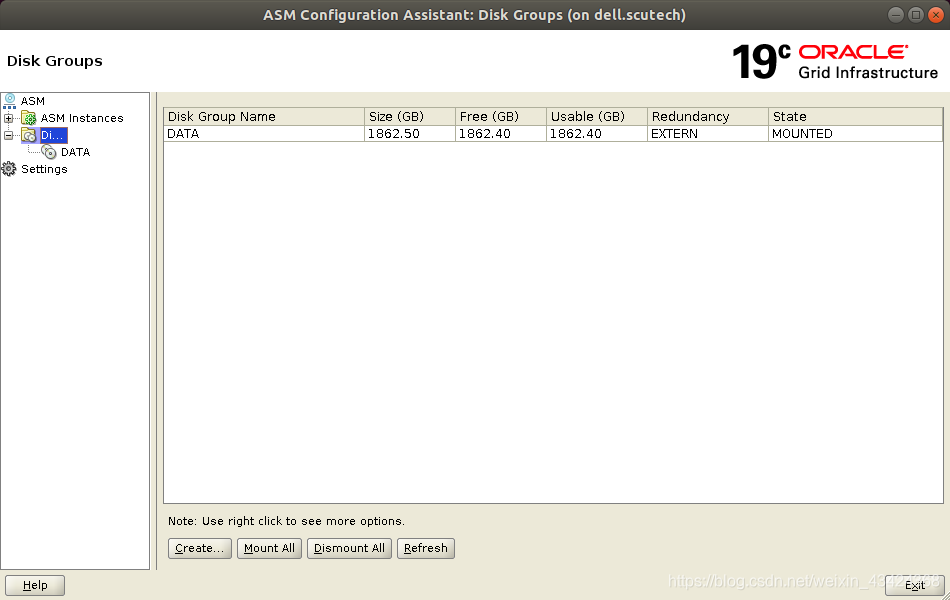The width and height of the screenshot is (950, 600).
Task: Select DATA under Disk Groups tree
Action: 76,152
